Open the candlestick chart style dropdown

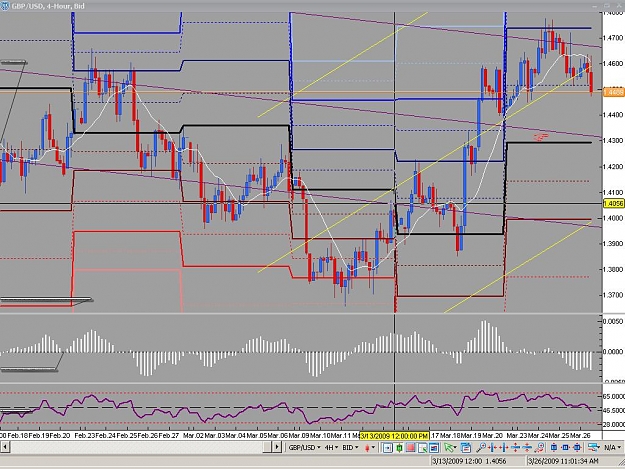[x=370, y=447]
